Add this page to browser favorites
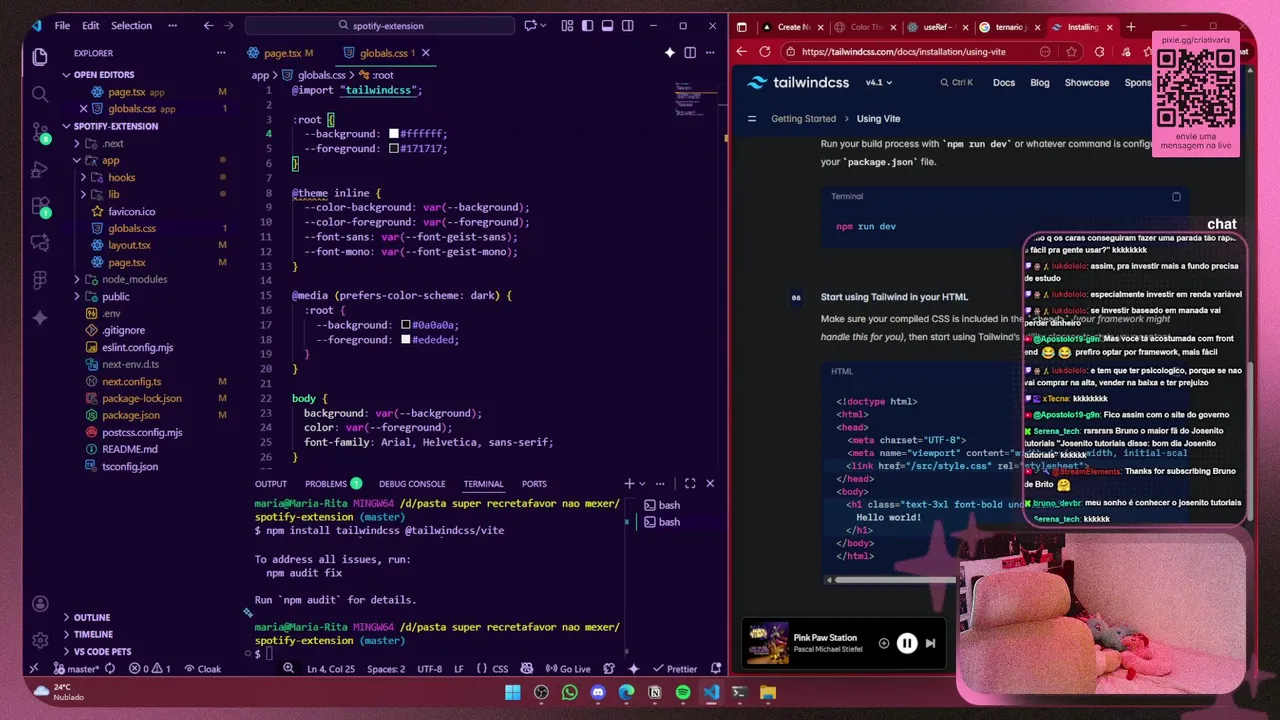 [1071, 52]
